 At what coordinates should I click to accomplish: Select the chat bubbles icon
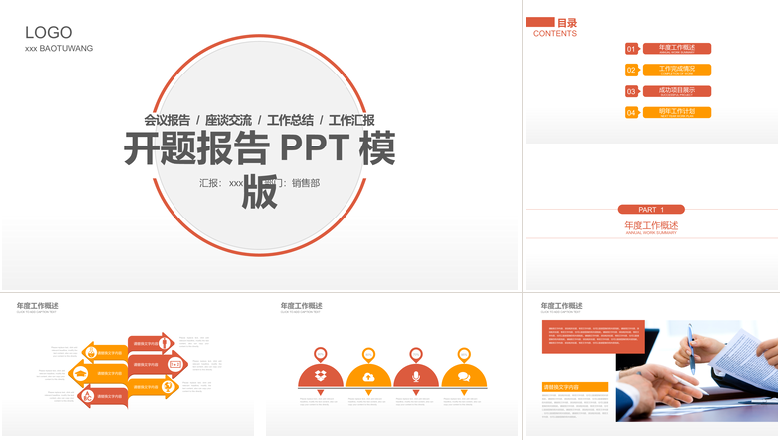(464, 377)
